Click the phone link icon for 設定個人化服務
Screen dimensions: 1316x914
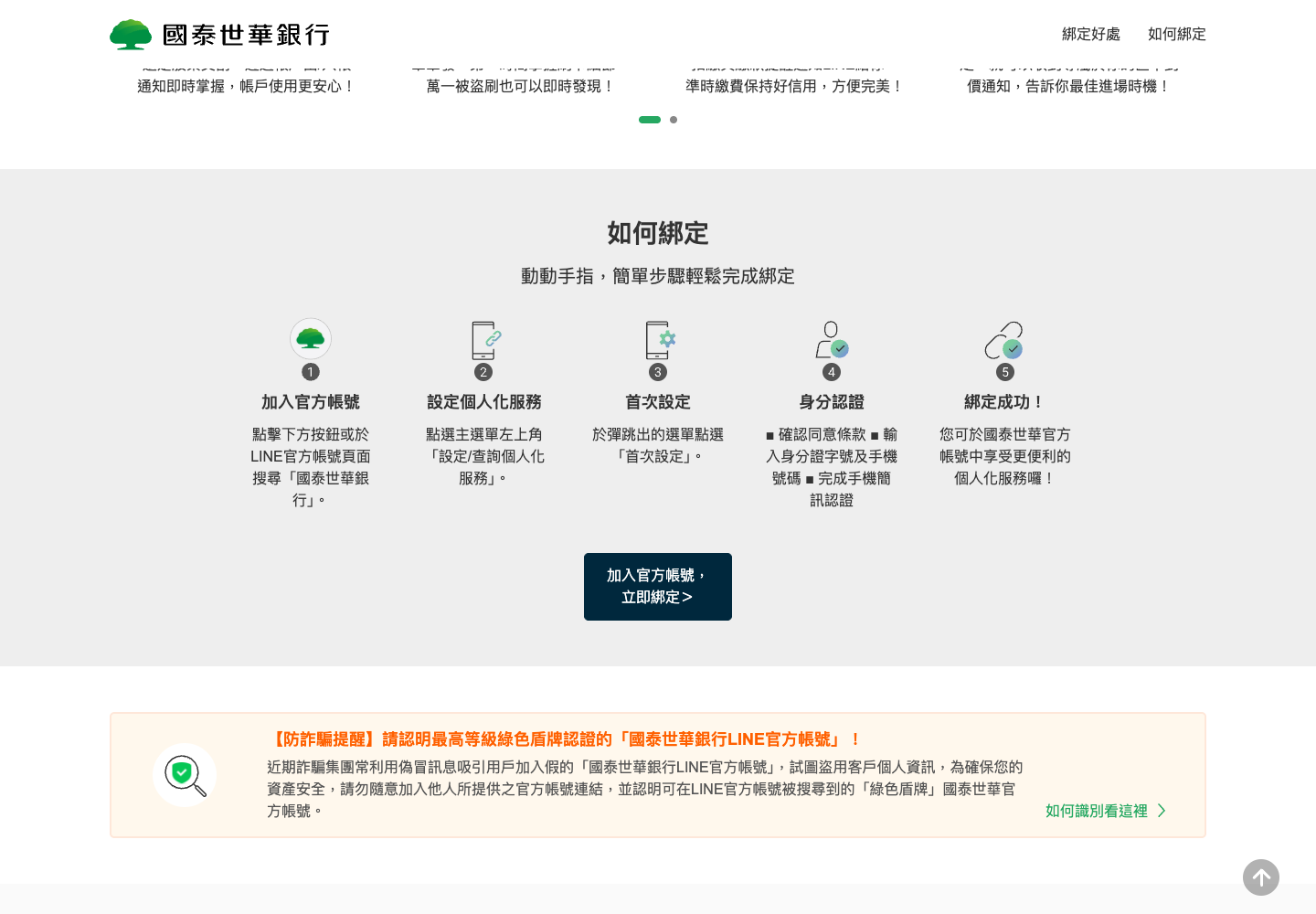tap(484, 340)
